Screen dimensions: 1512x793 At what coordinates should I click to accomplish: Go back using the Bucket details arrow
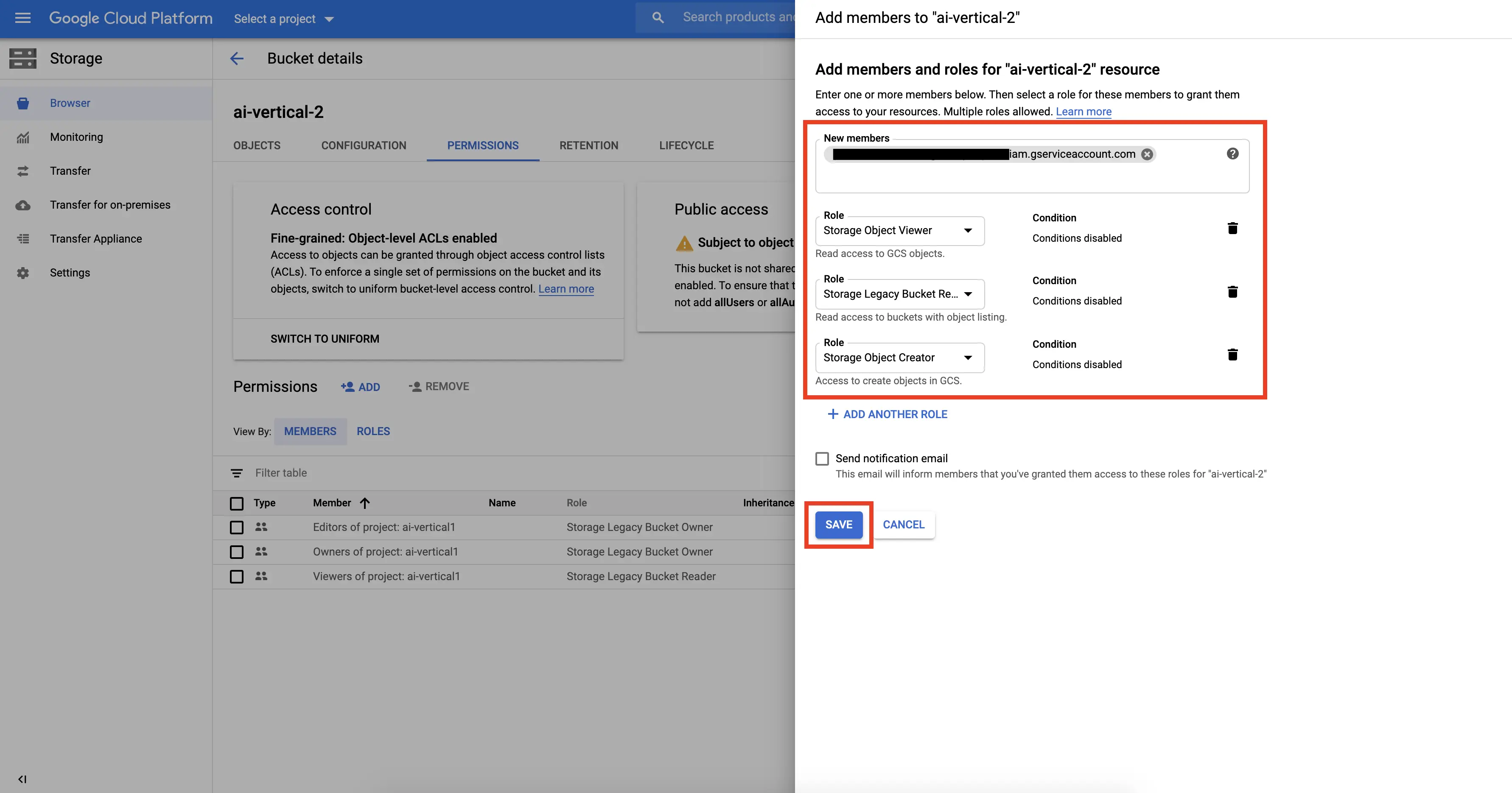coord(237,59)
